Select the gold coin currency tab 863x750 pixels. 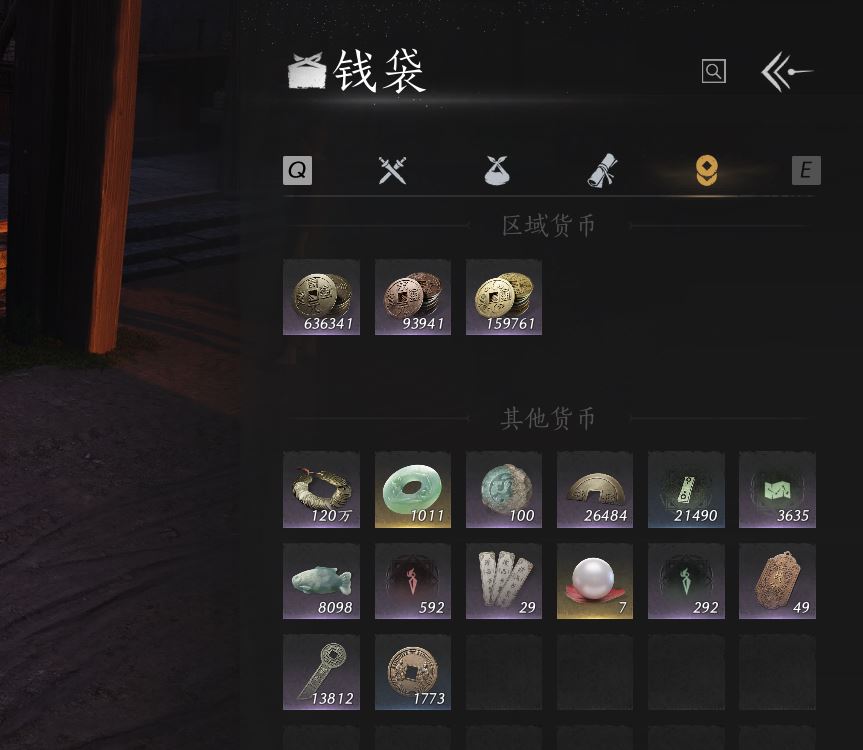click(706, 170)
